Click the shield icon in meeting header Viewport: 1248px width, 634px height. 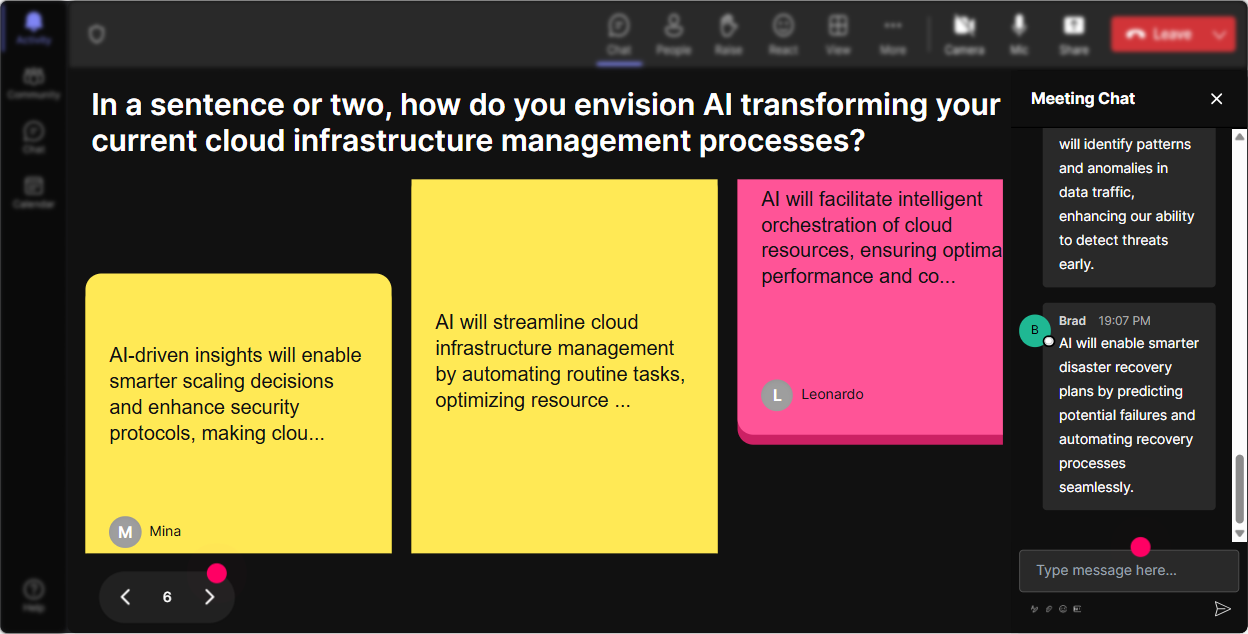[96, 34]
